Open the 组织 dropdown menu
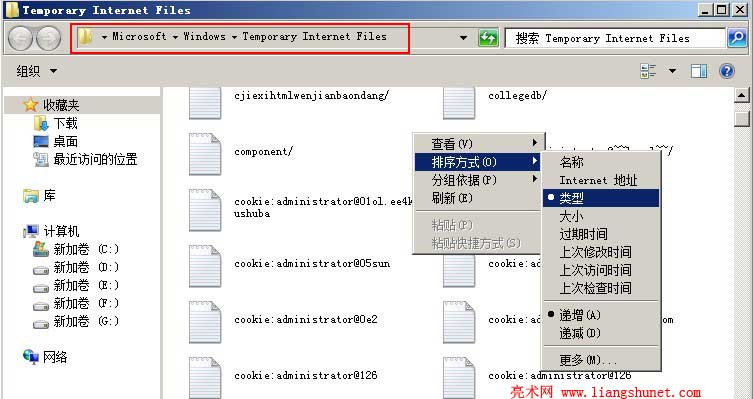 click(37, 72)
